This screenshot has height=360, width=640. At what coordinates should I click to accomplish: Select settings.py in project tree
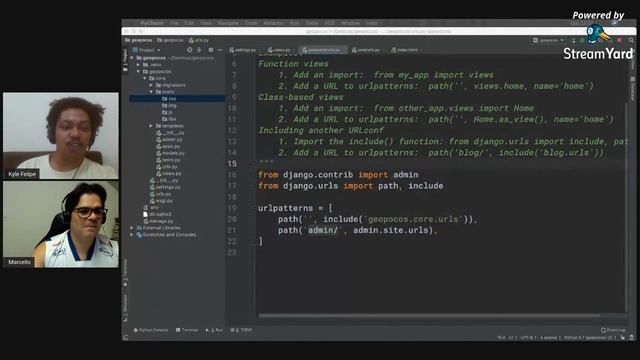(x=165, y=187)
